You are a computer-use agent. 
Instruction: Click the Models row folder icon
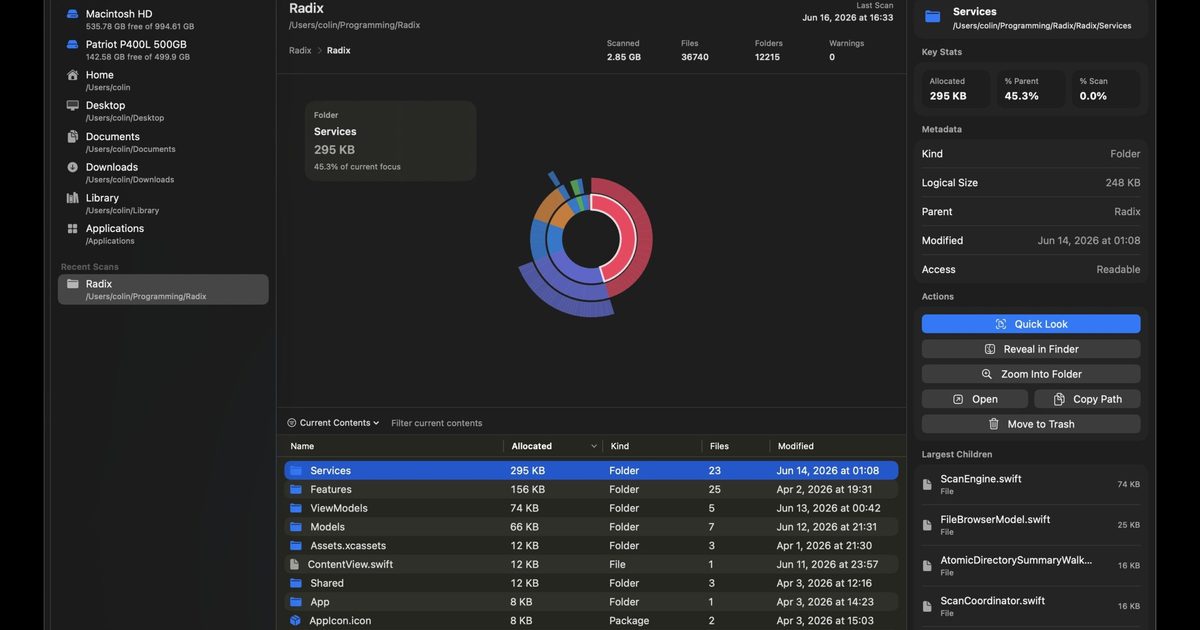296,527
